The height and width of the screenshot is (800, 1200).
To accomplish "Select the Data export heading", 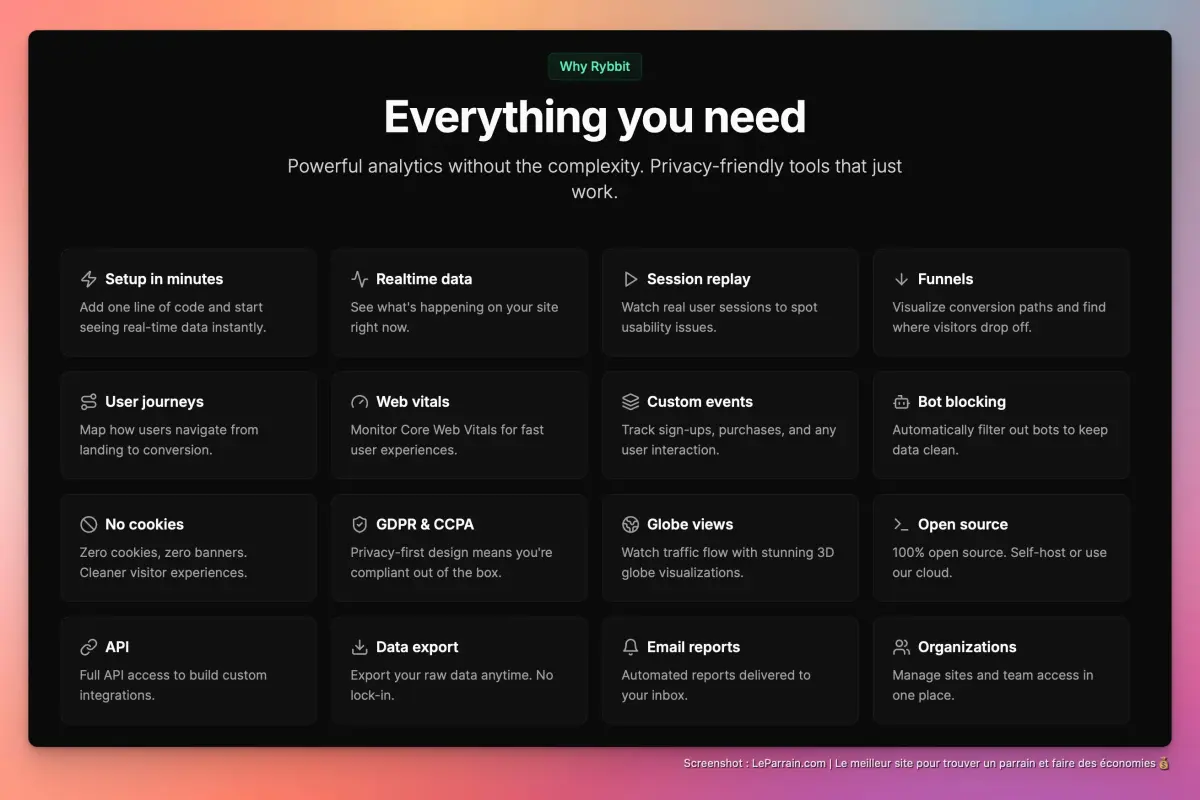I will pyautogui.click(x=417, y=647).
